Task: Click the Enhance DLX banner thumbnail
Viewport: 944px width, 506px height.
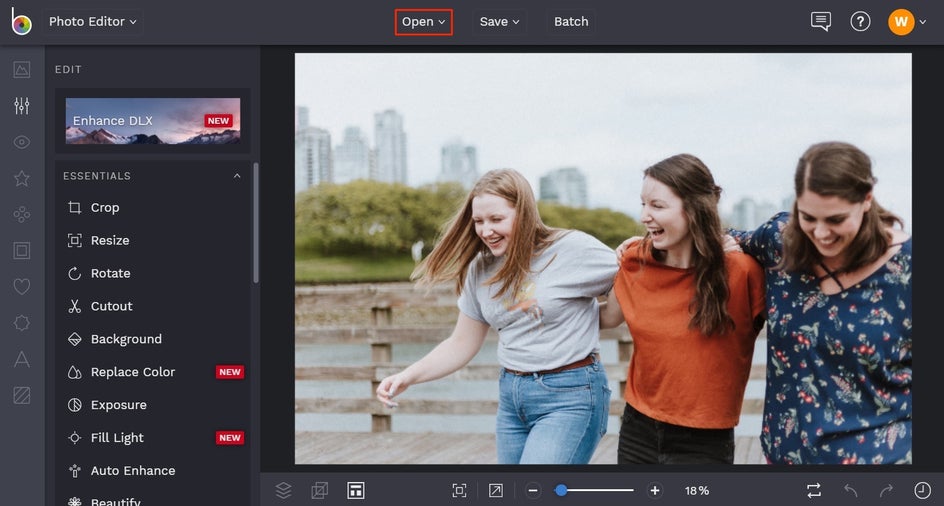Action: point(153,121)
